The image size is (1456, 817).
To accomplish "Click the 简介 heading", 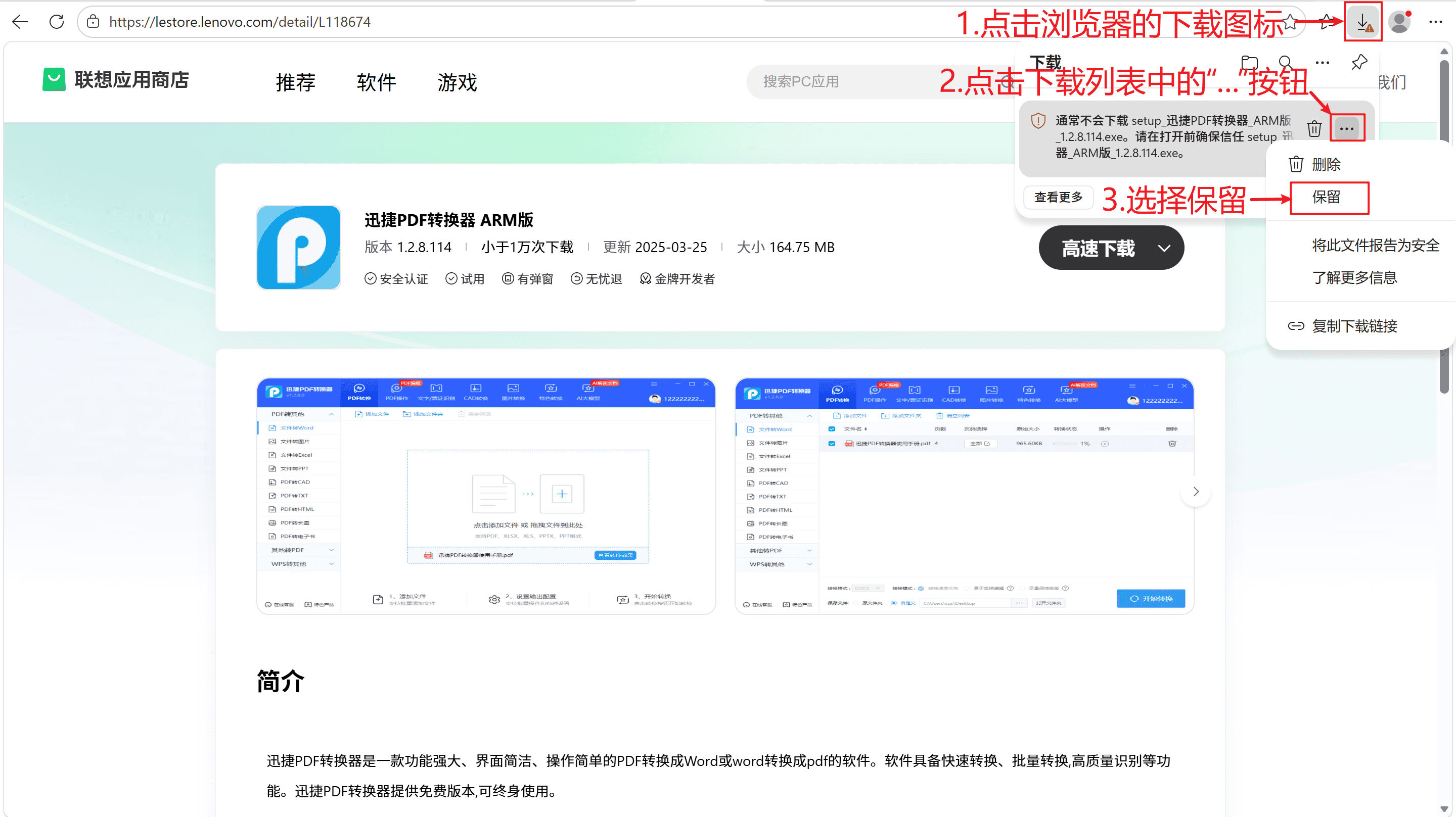I will (x=281, y=681).
